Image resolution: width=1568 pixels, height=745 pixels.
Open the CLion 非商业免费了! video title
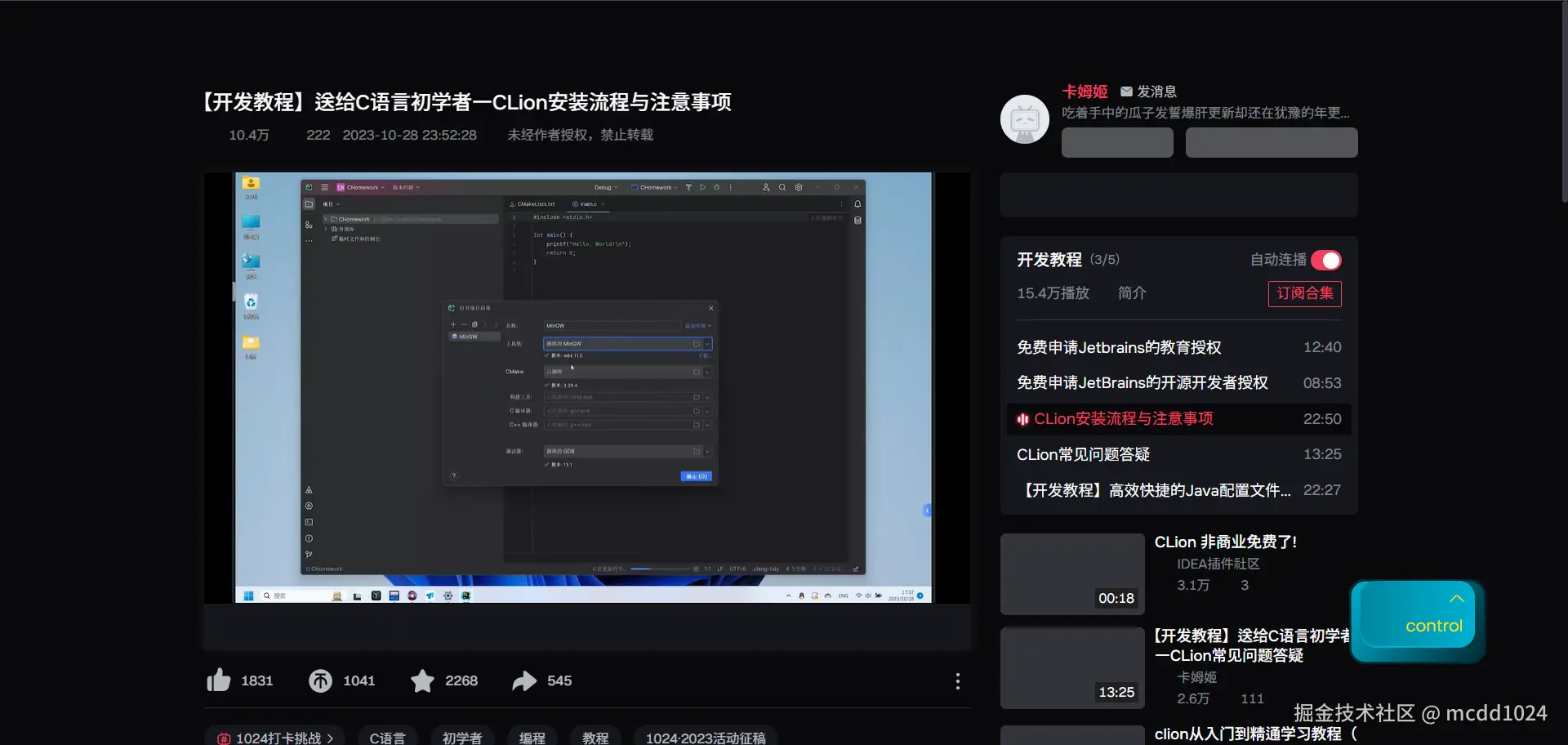[1225, 542]
